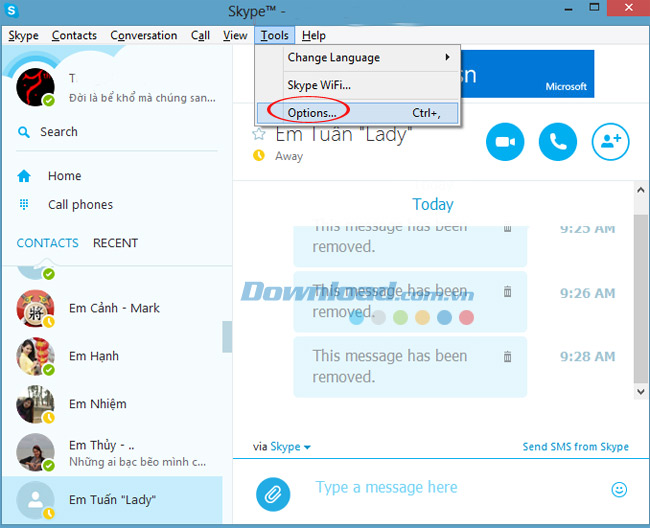Expand the Change Language submenu
Image resolution: width=650 pixels, height=528 pixels.
click(x=357, y=58)
